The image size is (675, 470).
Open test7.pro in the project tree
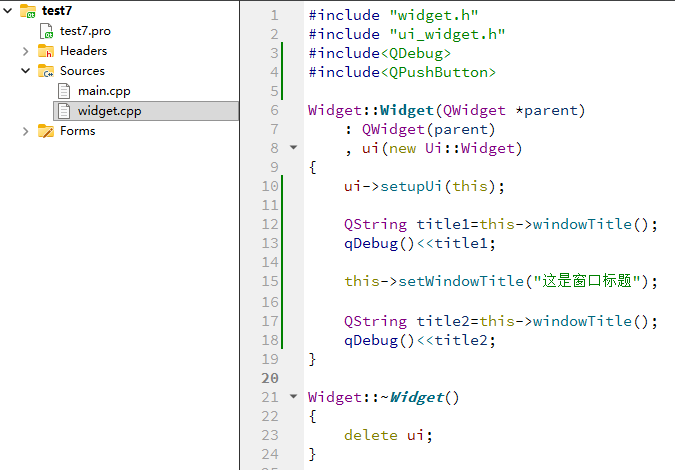click(85, 31)
